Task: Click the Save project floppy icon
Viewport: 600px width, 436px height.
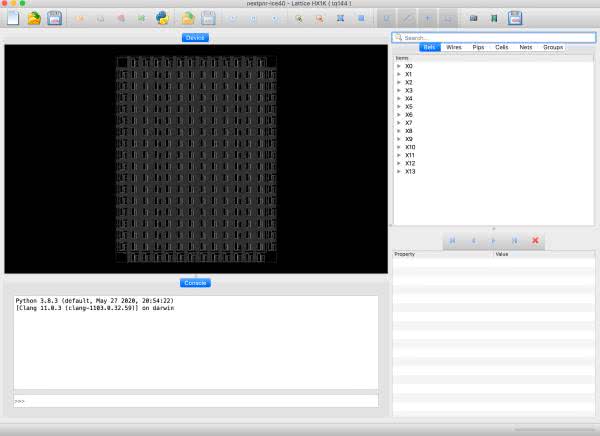Action: pyautogui.click(x=55, y=18)
